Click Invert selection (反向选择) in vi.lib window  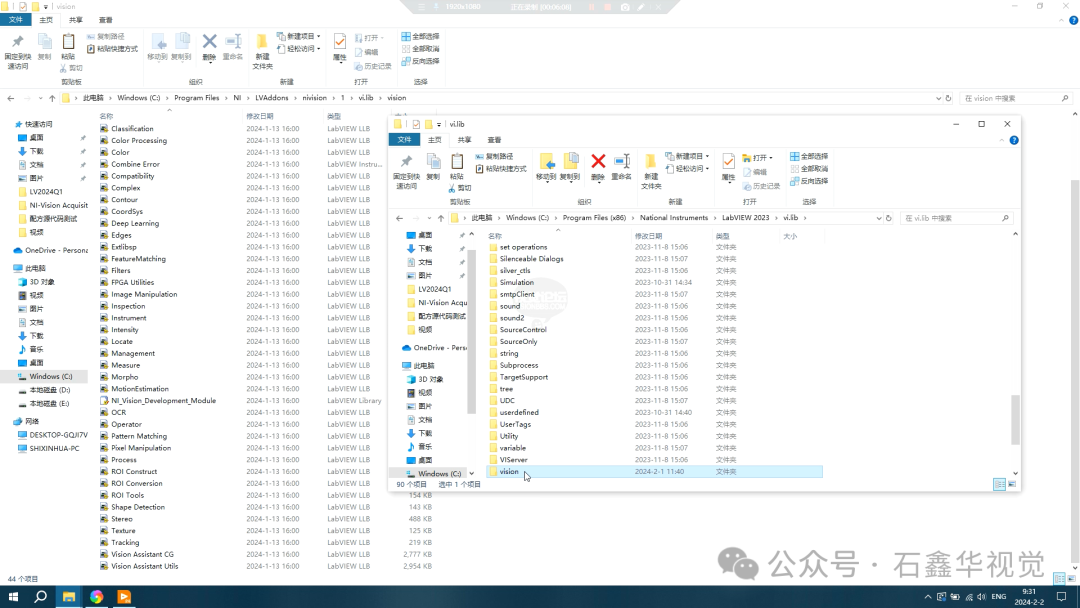click(x=809, y=181)
